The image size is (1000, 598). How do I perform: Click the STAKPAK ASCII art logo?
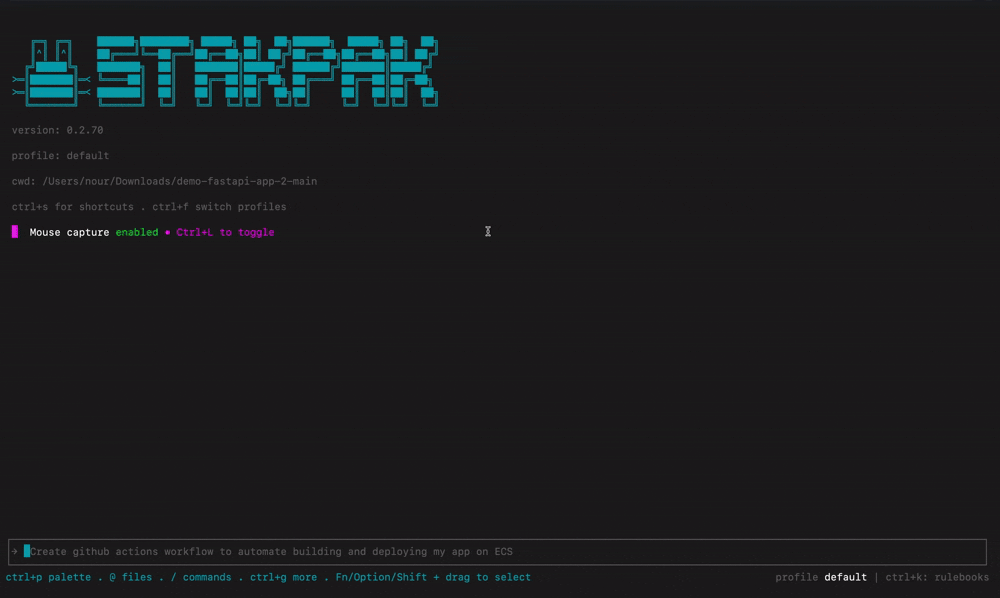[x=265, y=68]
